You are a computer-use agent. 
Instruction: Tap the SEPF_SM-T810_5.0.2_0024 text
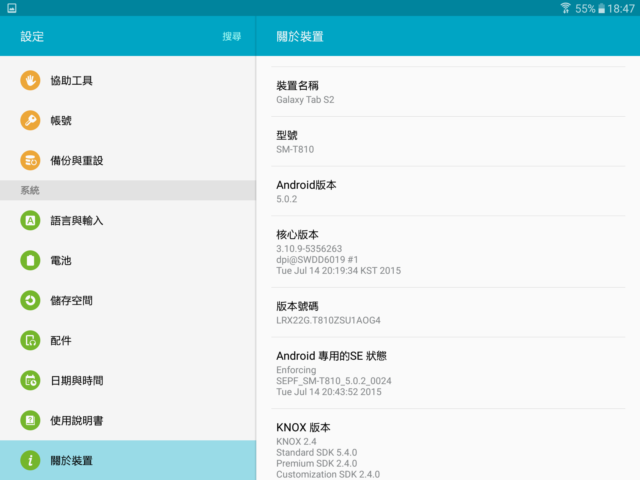333,381
